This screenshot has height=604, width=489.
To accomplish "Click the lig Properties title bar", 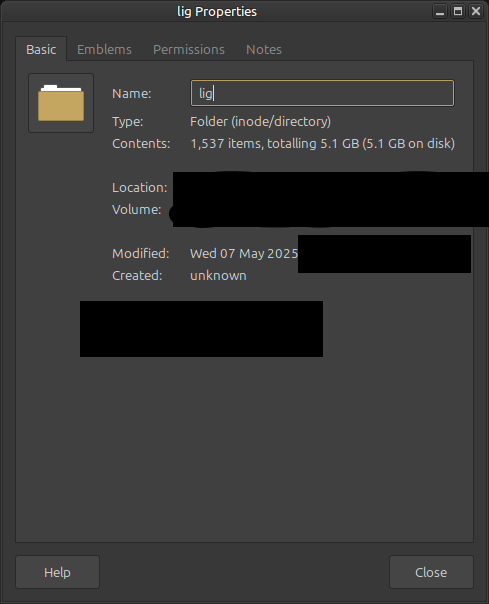I will (217, 12).
